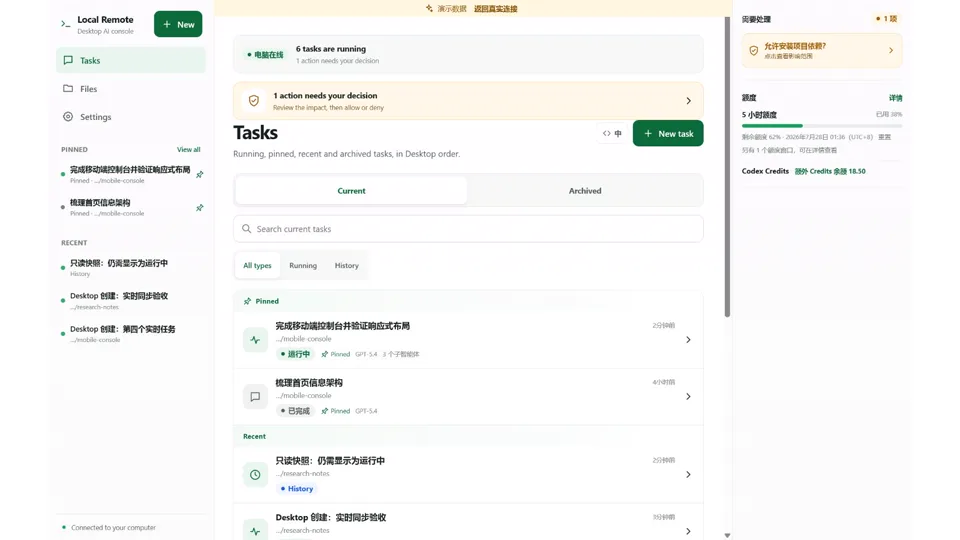Open the 1 action needs your decision chevron
This screenshot has height=540, width=960.
click(689, 100)
